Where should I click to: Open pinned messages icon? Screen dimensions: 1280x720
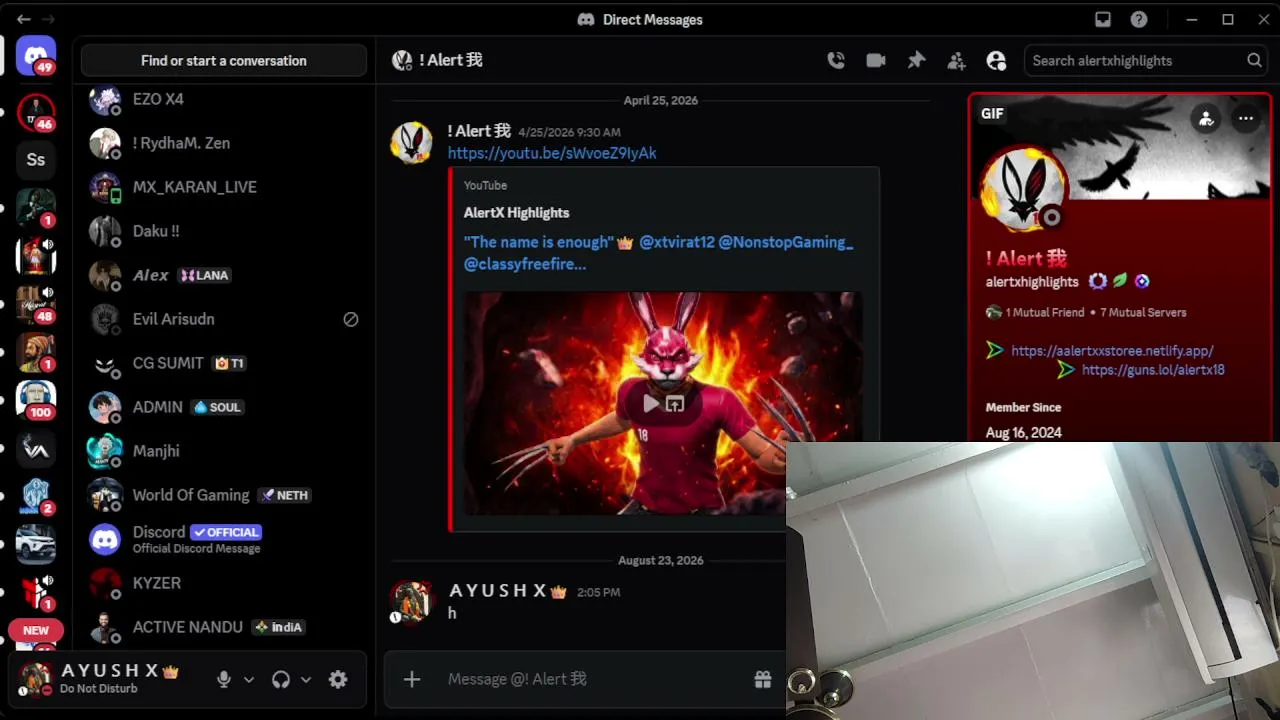(x=916, y=60)
